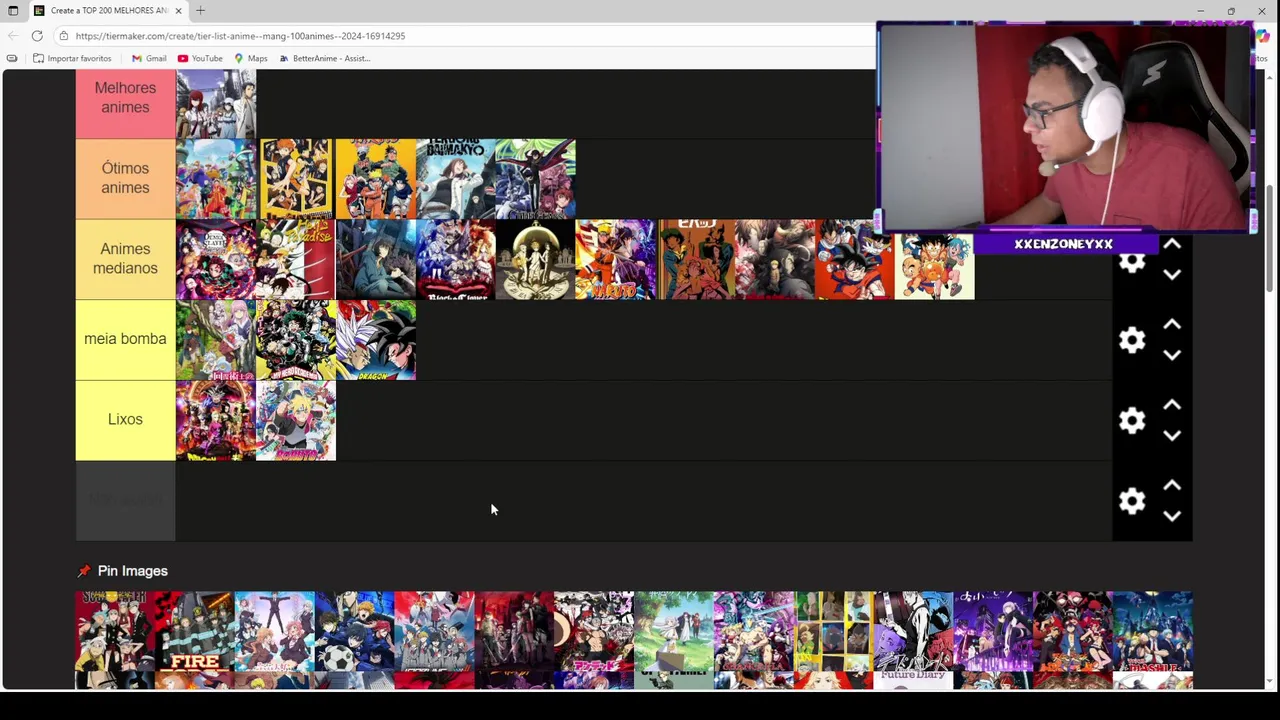1280x720 pixels.
Task: Select the Code Geass image in Ótimos animes
Action: tap(536, 179)
